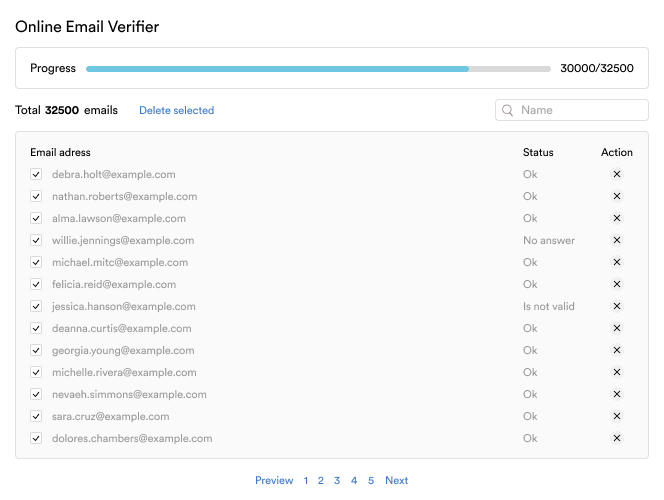This screenshot has width=664, height=500.
Task: Delete sara.cruz@example.com row via X icon
Action: [x=617, y=416]
